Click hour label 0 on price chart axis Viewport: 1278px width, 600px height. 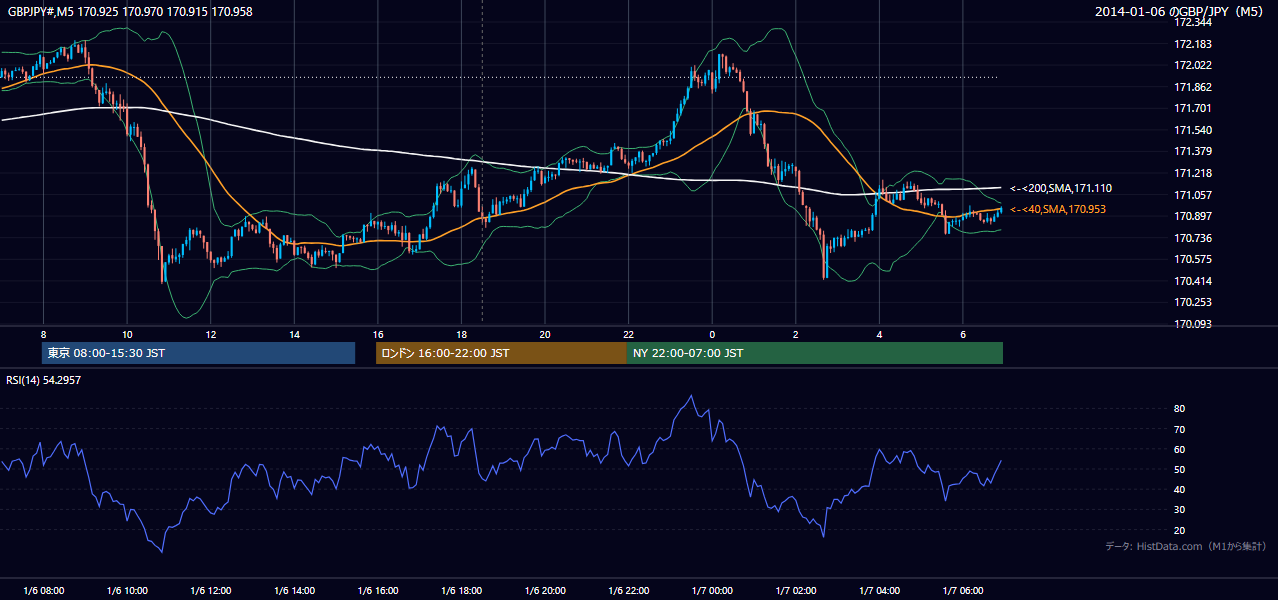pos(712,334)
